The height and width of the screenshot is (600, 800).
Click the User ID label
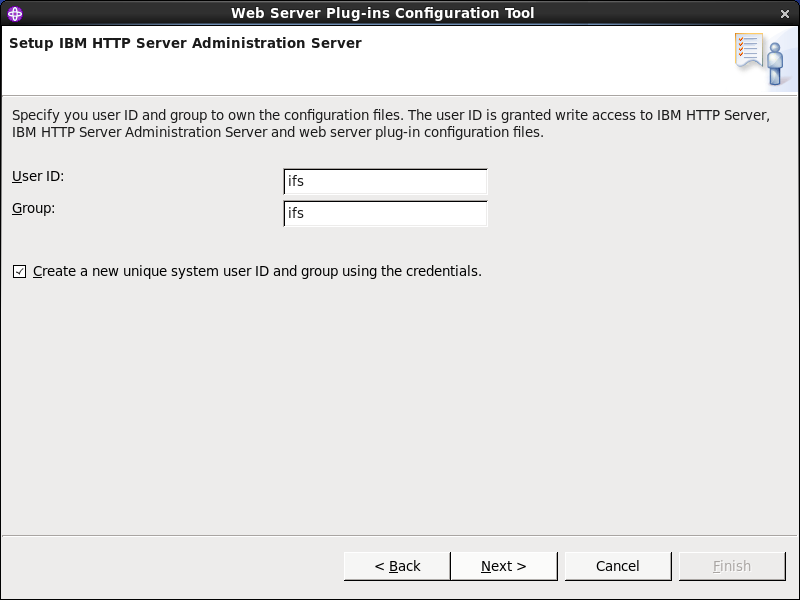(38, 177)
